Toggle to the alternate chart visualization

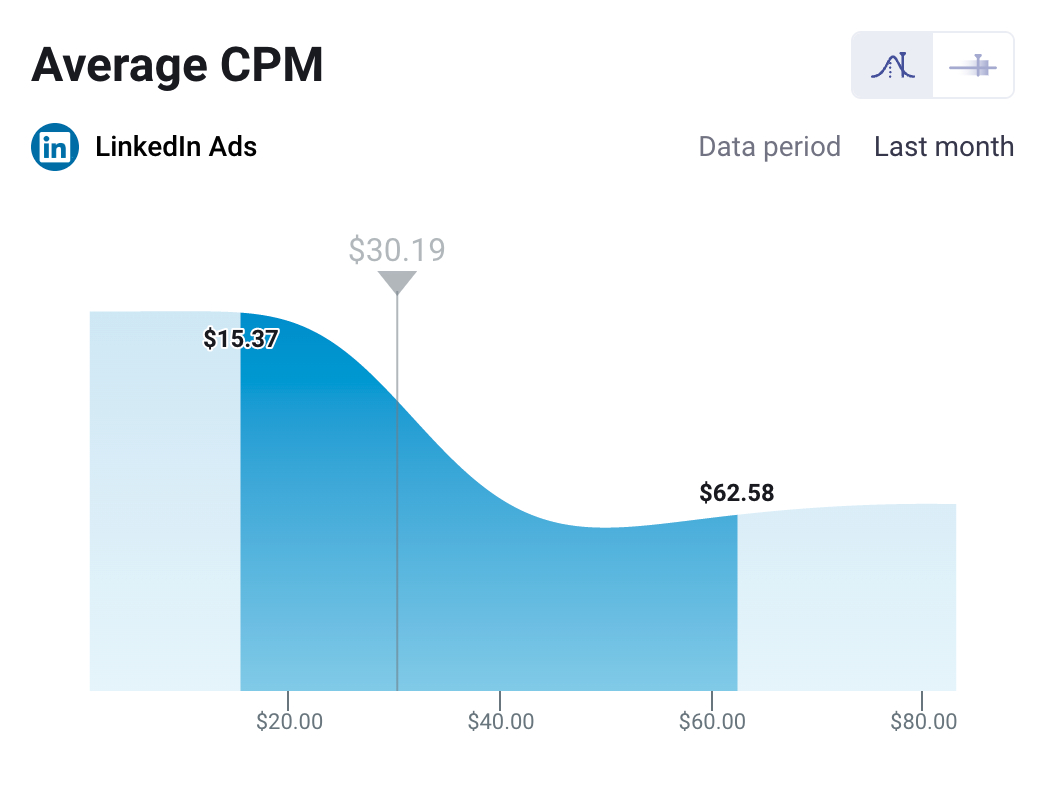(973, 64)
